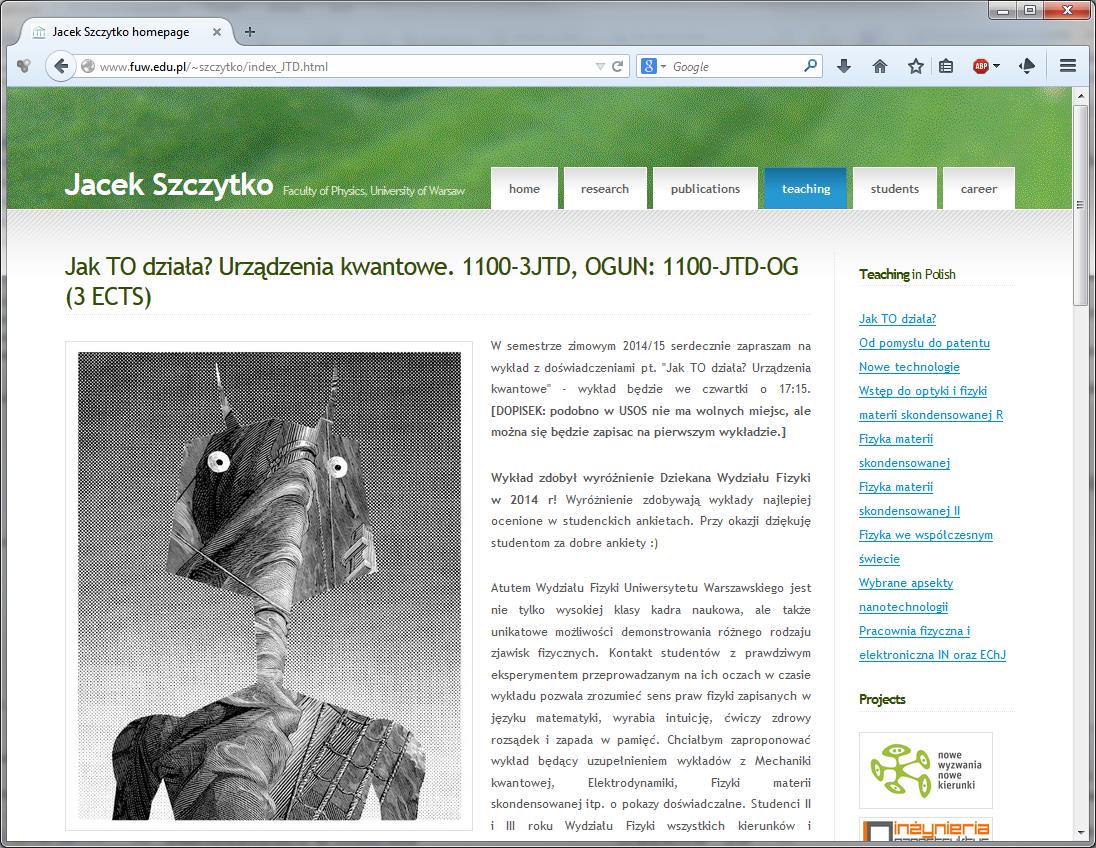Open Pracownia fizyczna i elektroniczna link
This screenshot has height=848, width=1096.
(x=932, y=643)
